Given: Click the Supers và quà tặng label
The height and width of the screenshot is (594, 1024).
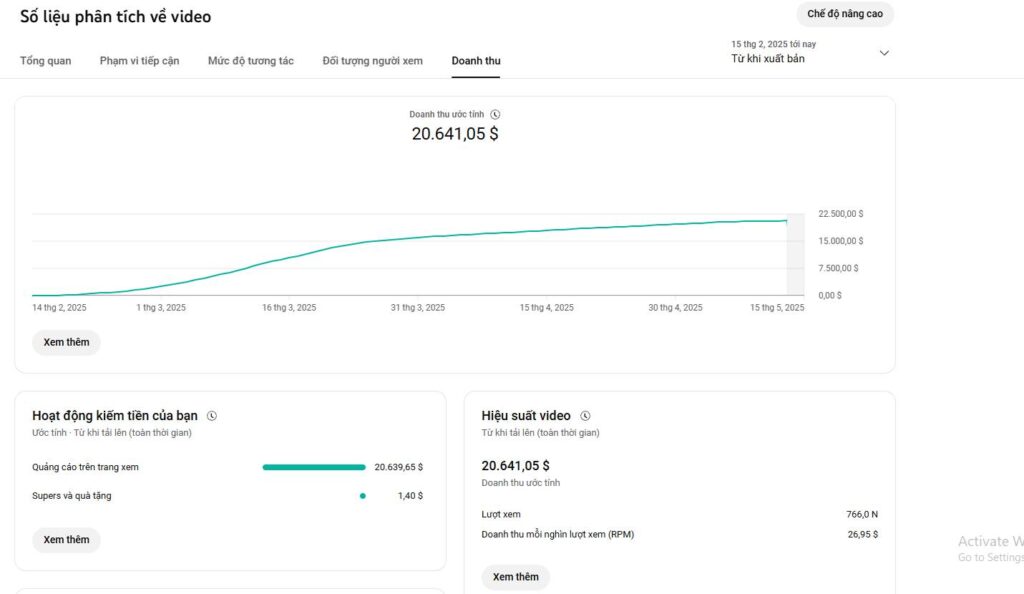Looking at the screenshot, I should tap(72, 496).
